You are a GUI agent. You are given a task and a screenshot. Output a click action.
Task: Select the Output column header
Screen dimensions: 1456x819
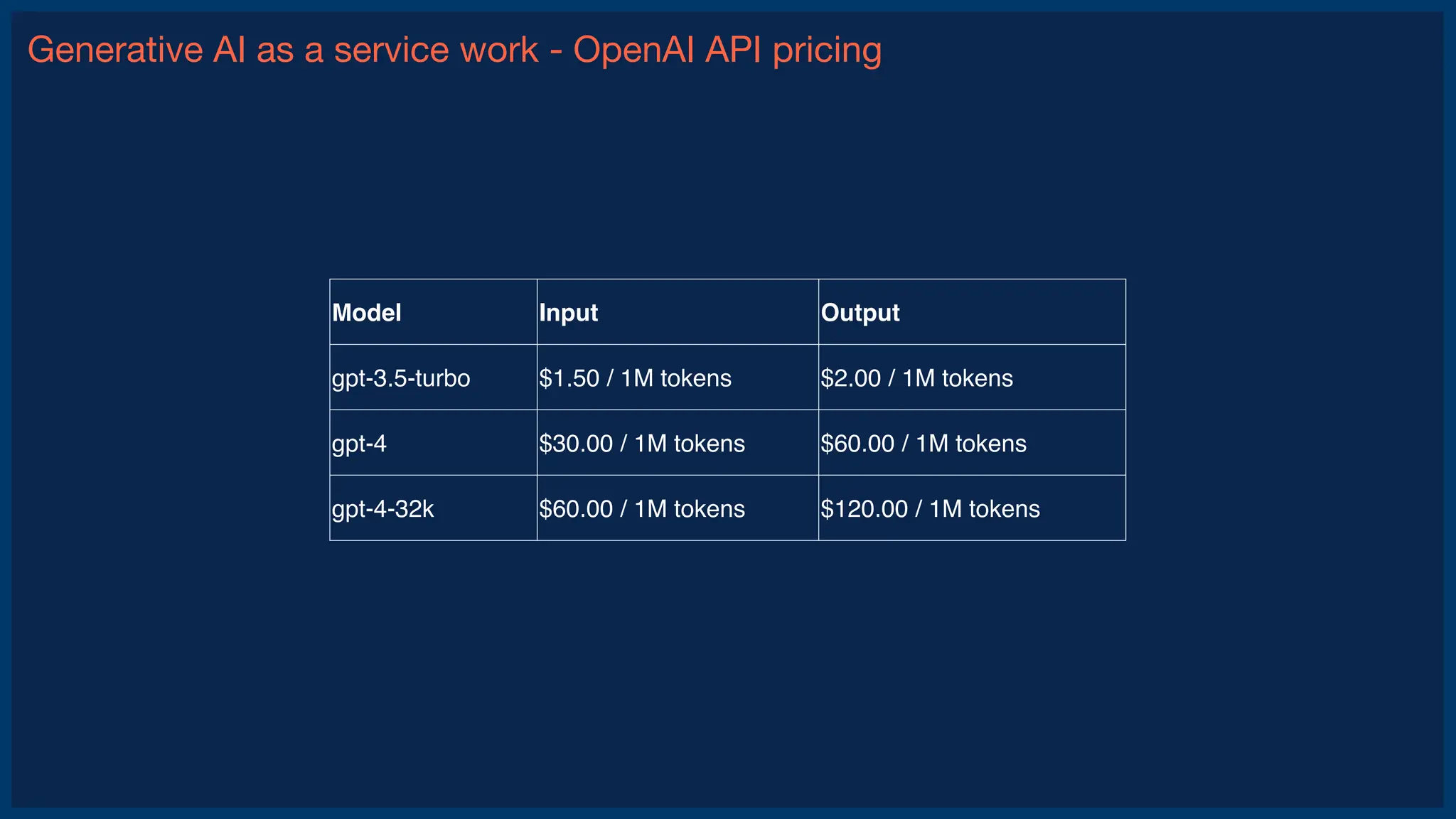click(x=972, y=312)
